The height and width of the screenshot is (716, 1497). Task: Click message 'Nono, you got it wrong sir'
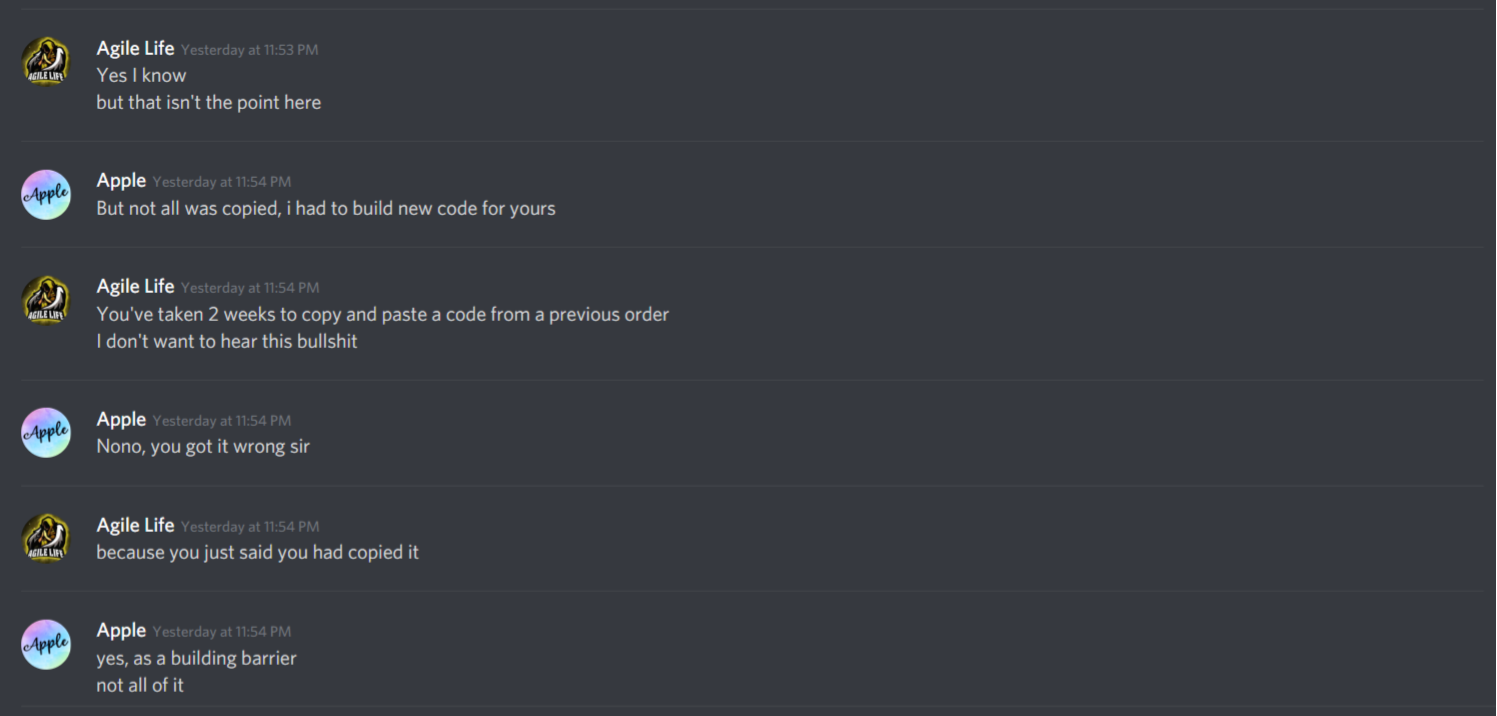(x=203, y=446)
